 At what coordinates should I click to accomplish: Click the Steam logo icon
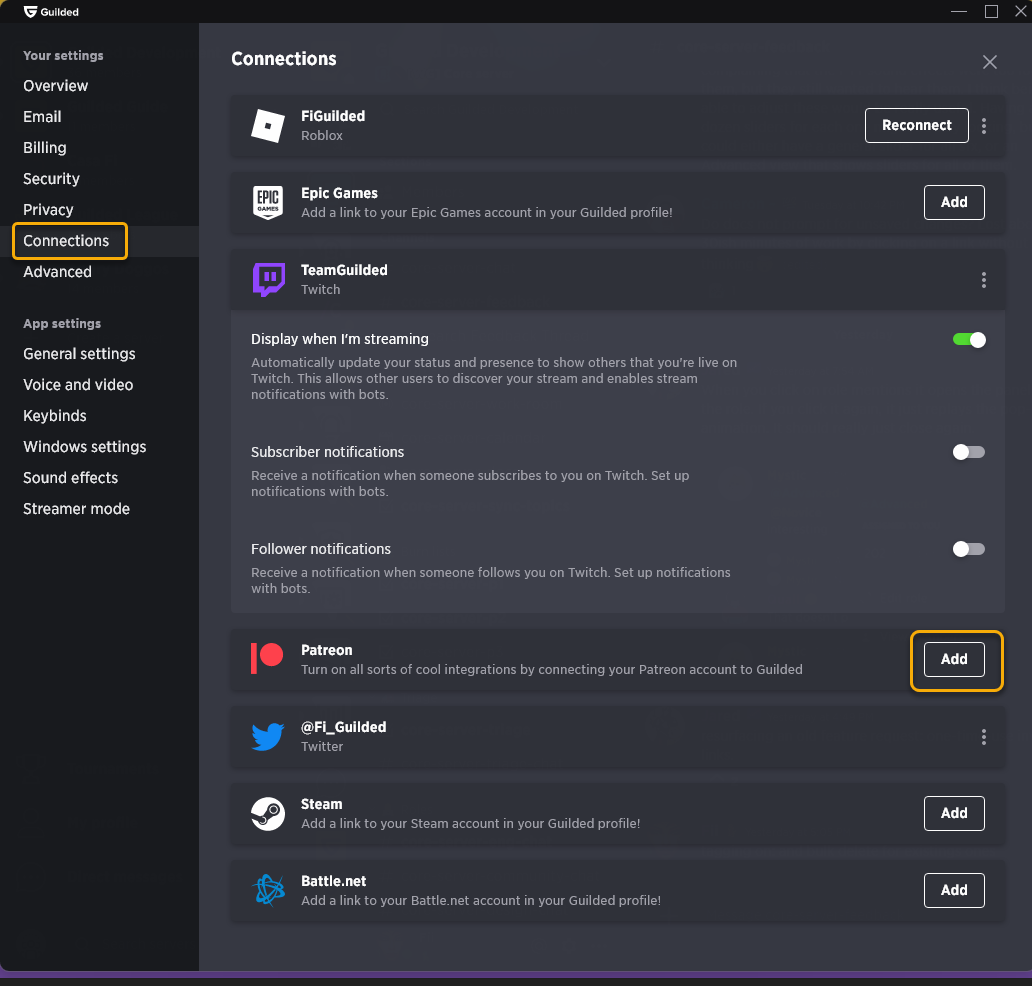point(268,814)
